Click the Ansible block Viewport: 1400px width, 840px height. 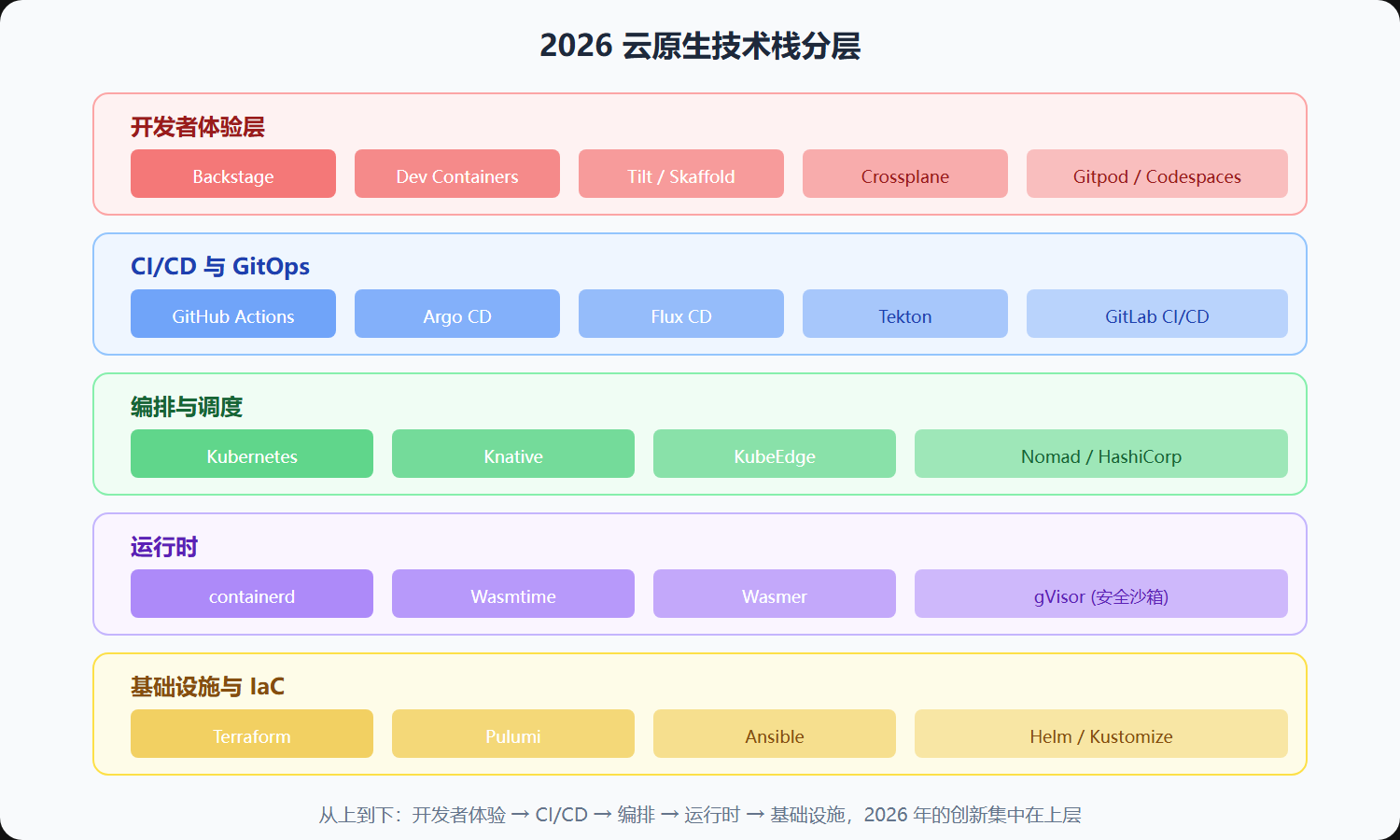[775, 734]
